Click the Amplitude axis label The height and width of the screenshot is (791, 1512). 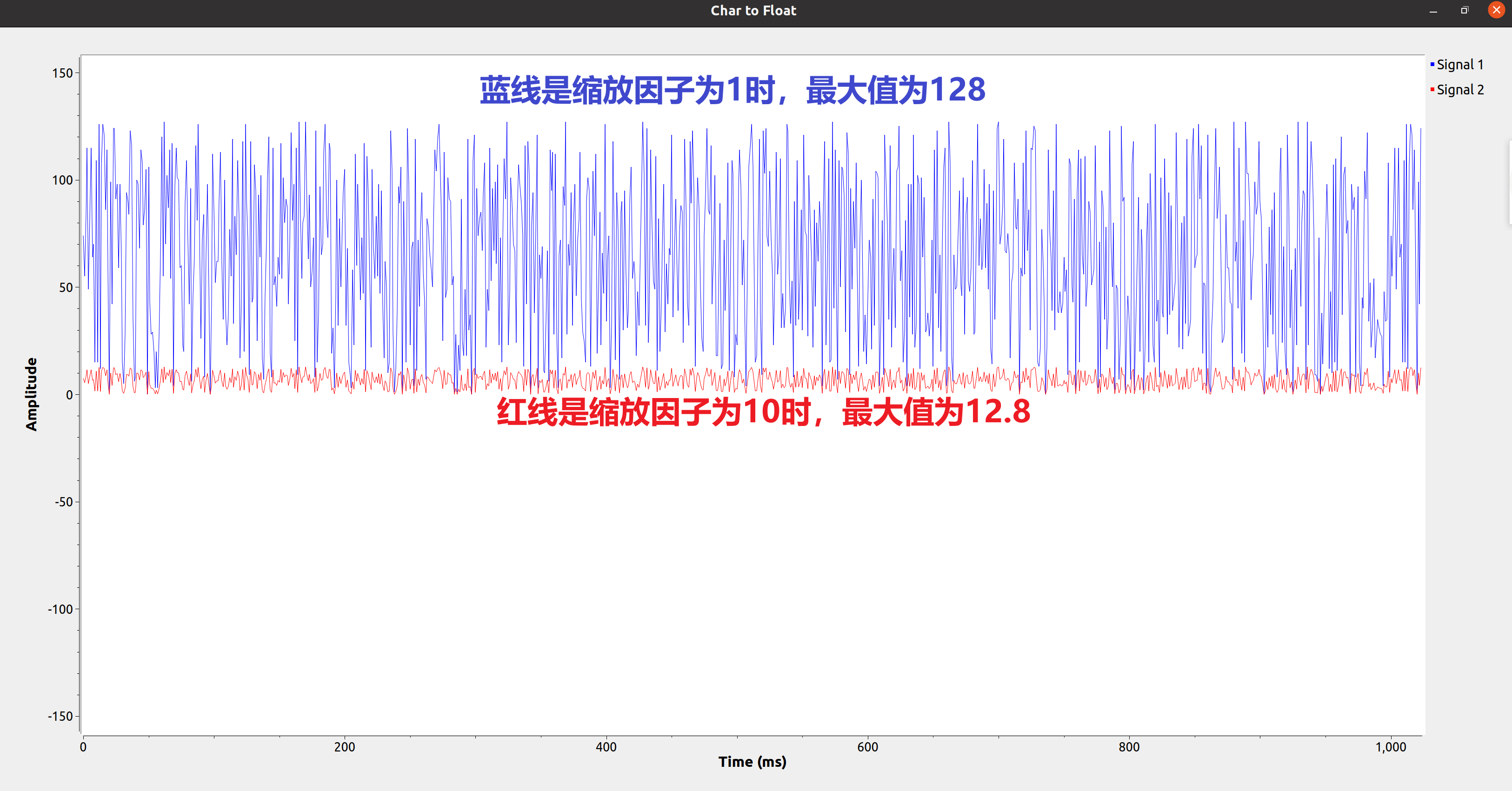(x=32, y=392)
